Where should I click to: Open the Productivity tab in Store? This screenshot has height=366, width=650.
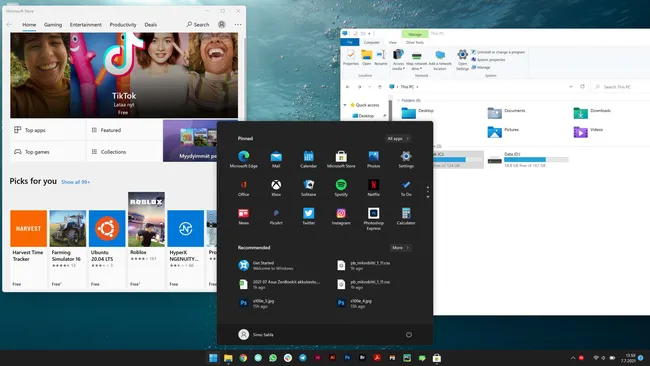123,24
